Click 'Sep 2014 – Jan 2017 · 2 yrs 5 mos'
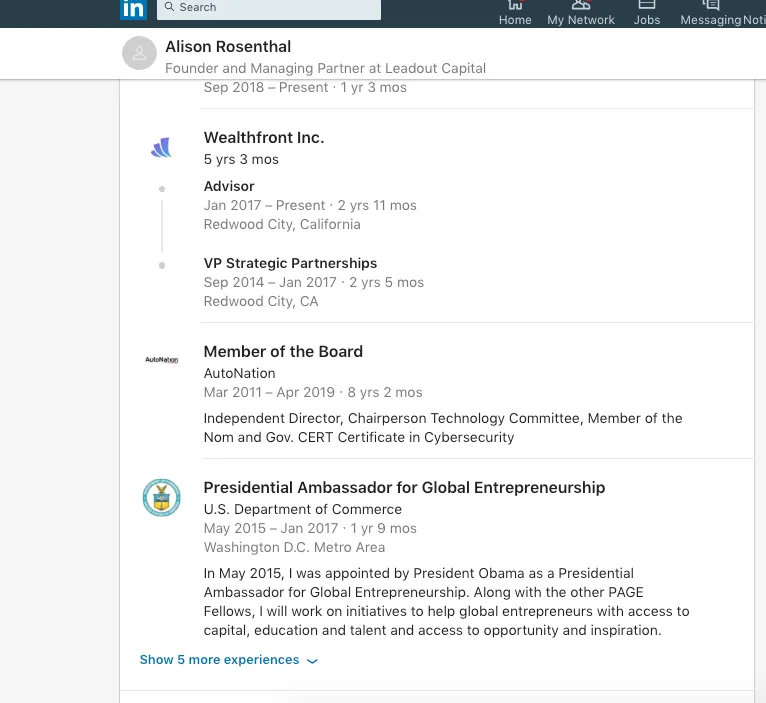Viewport: 766px width, 703px height. click(314, 282)
